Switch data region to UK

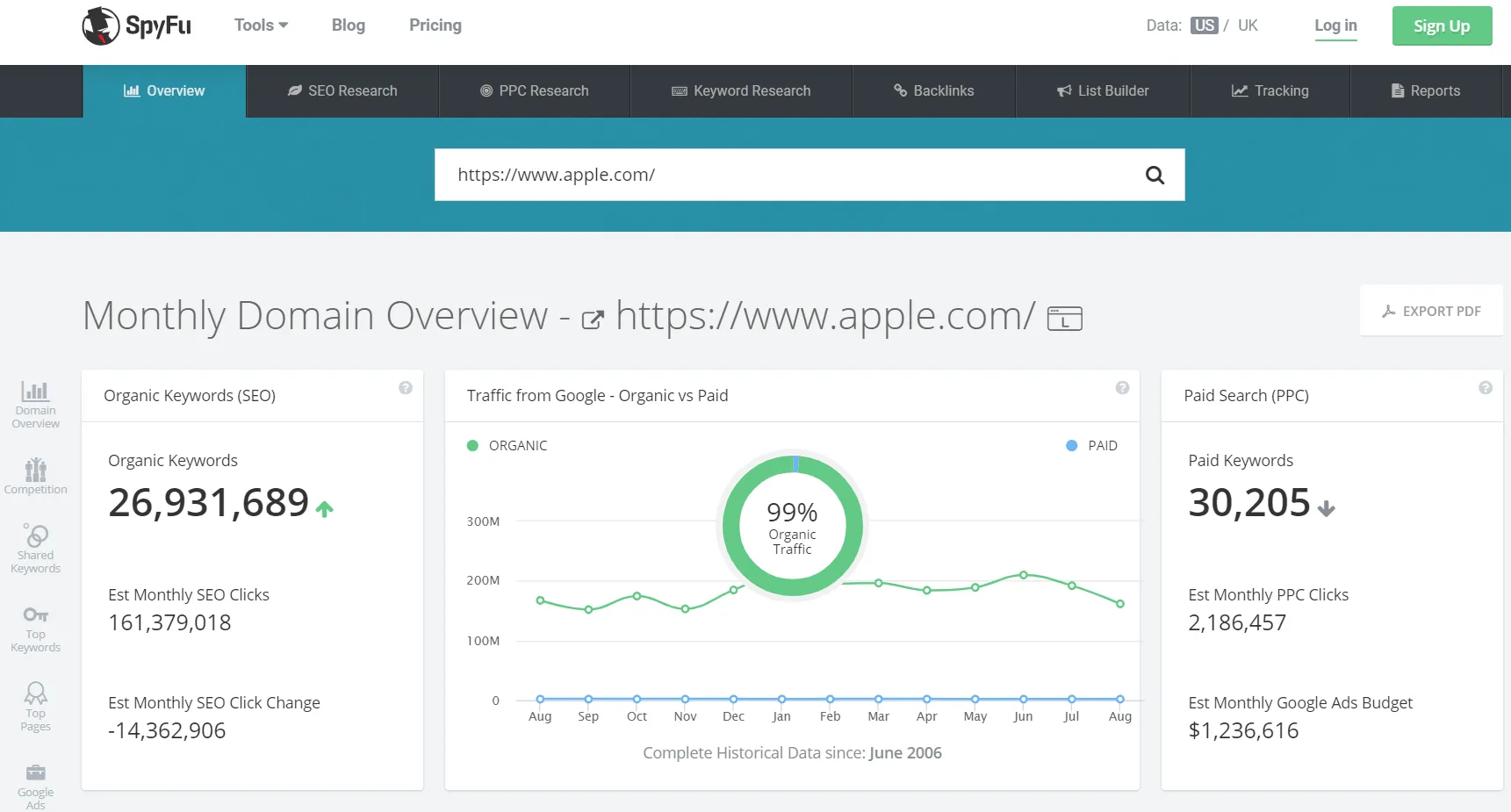tap(1248, 25)
